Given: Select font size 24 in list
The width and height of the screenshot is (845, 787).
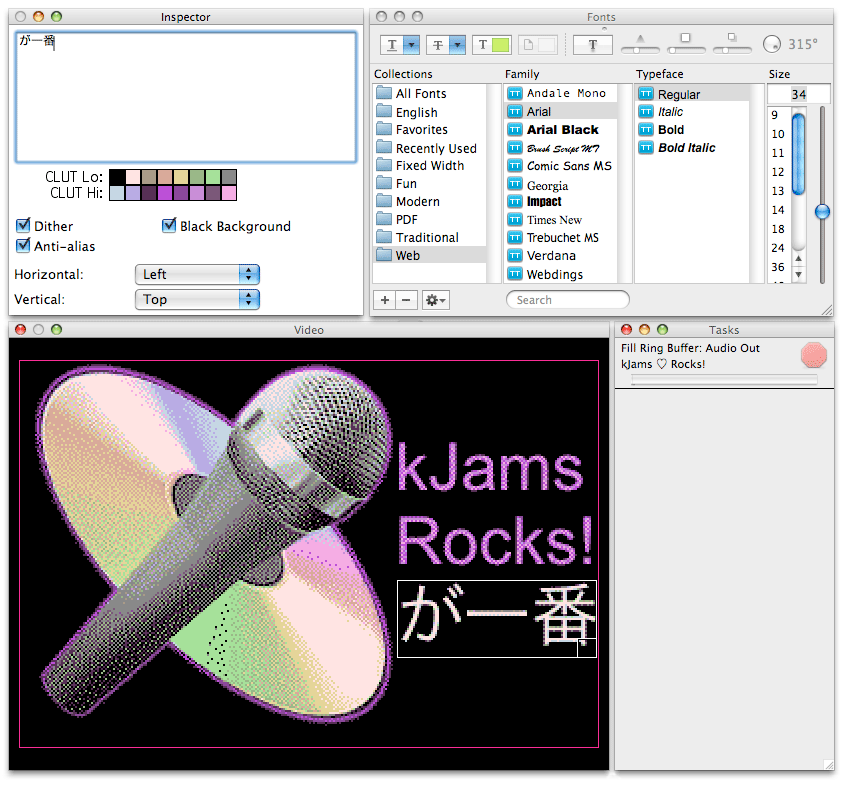Looking at the screenshot, I should tap(778, 248).
